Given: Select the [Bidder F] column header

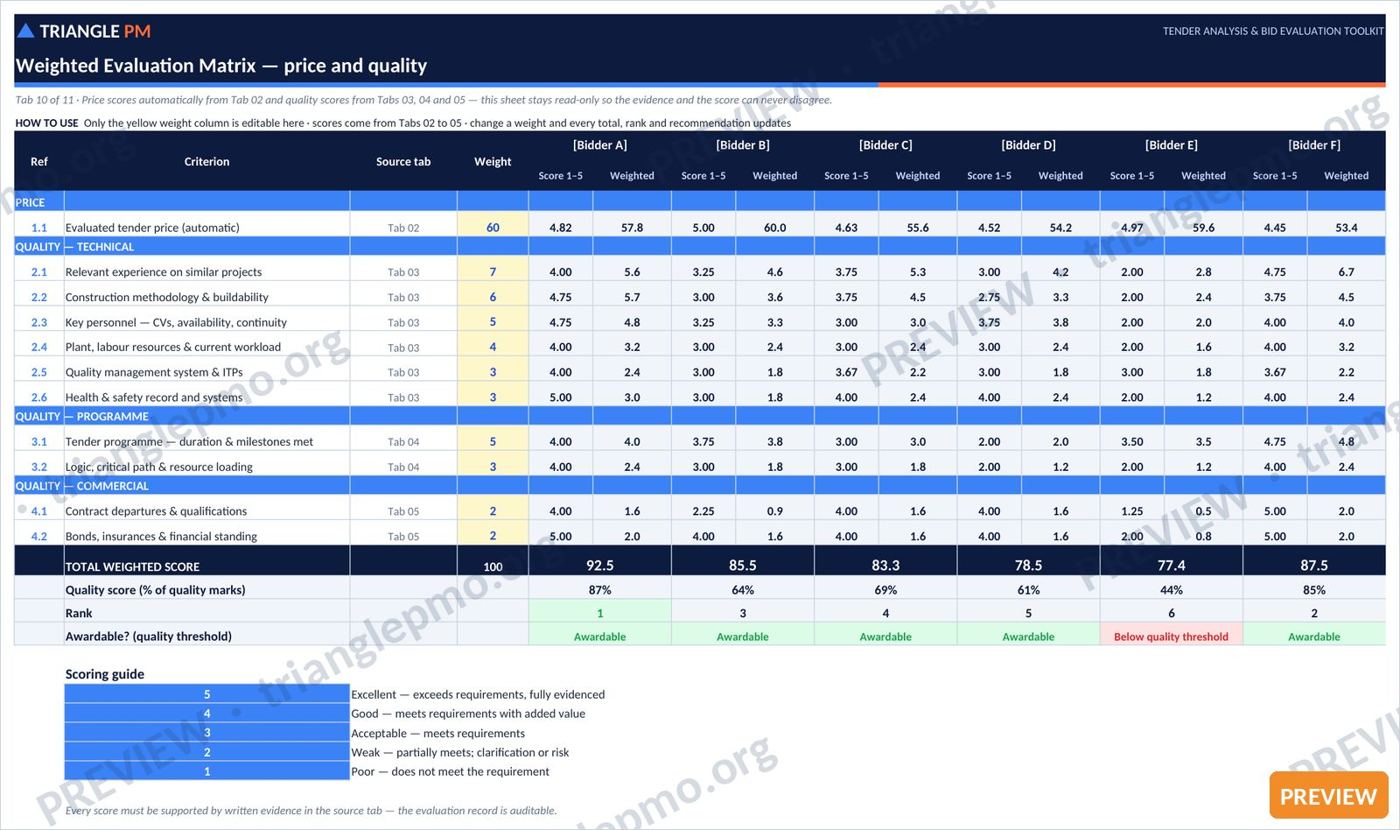Looking at the screenshot, I should [x=1314, y=145].
